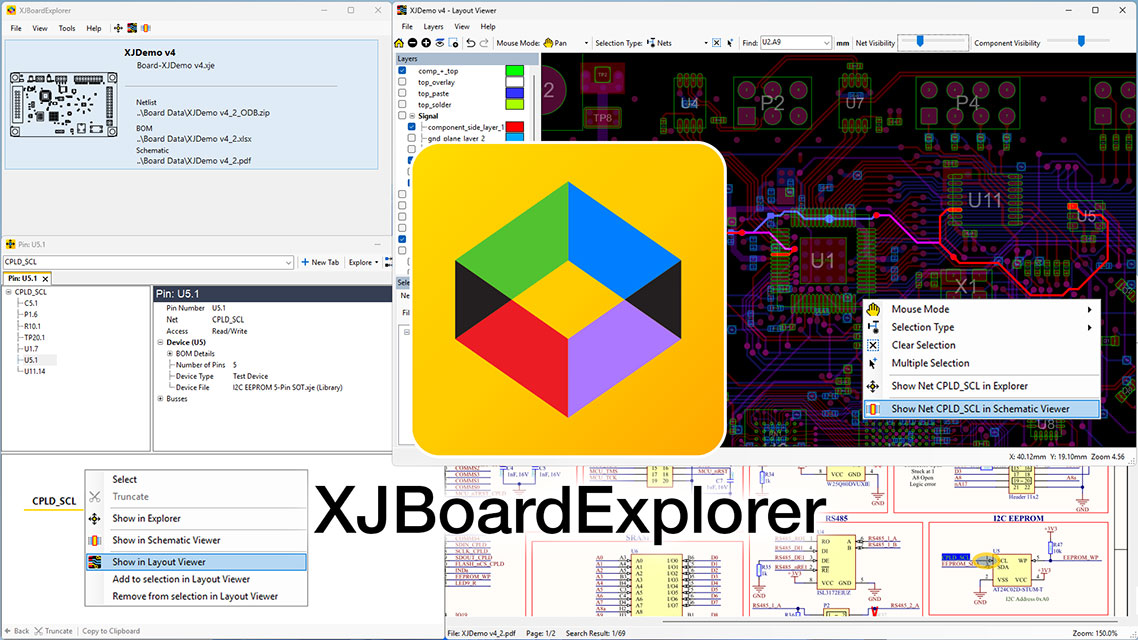Choose Show Net CPLD_SCL in Schematic Viewer

pos(981,409)
